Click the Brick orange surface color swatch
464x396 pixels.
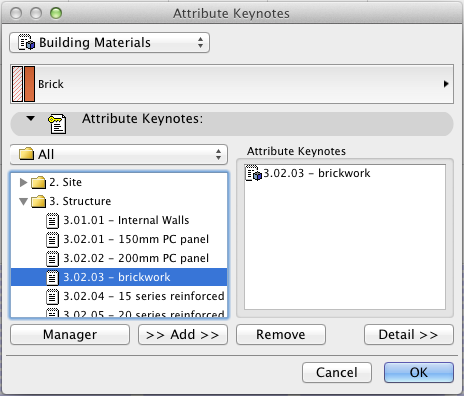click(29, 84)
